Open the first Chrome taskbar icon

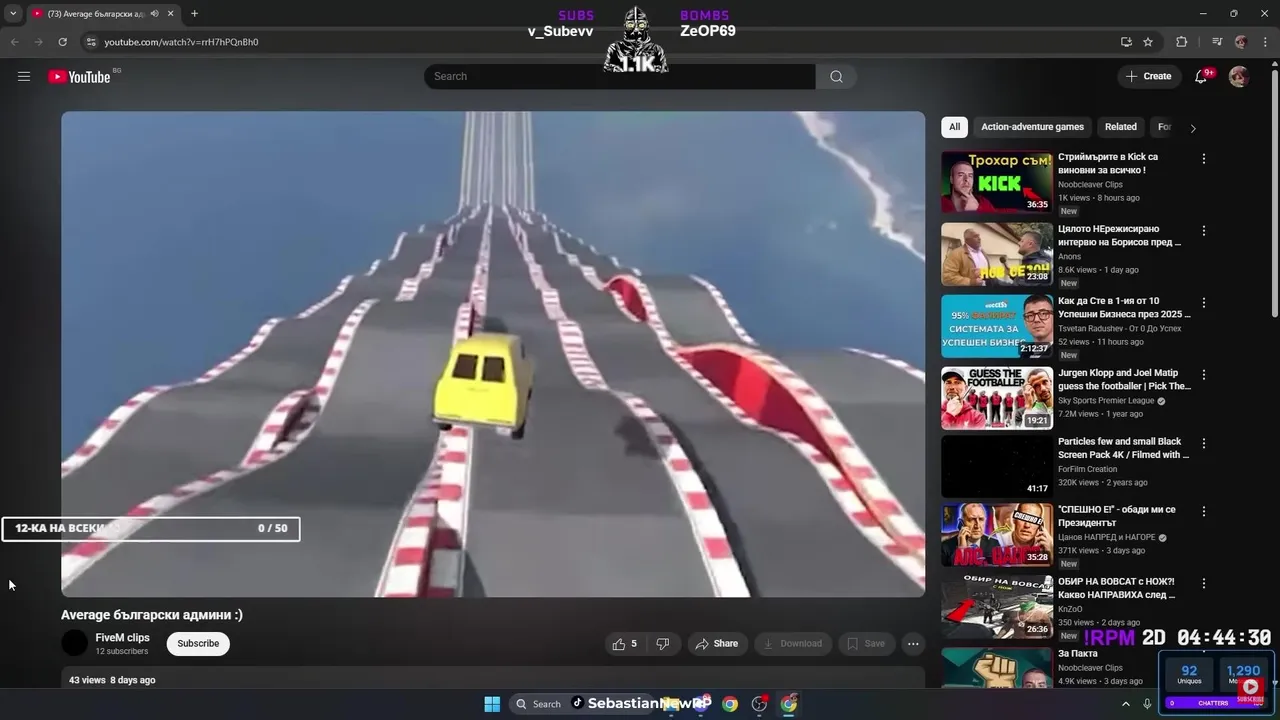pyautogui.click(x=730, y=704)
